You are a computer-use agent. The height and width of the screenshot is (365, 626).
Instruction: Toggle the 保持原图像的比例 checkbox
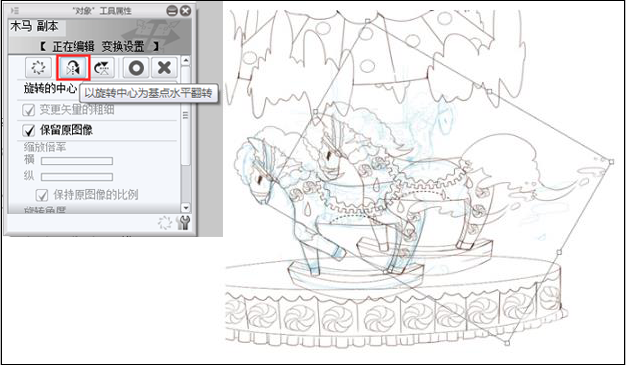pos(42,195)
